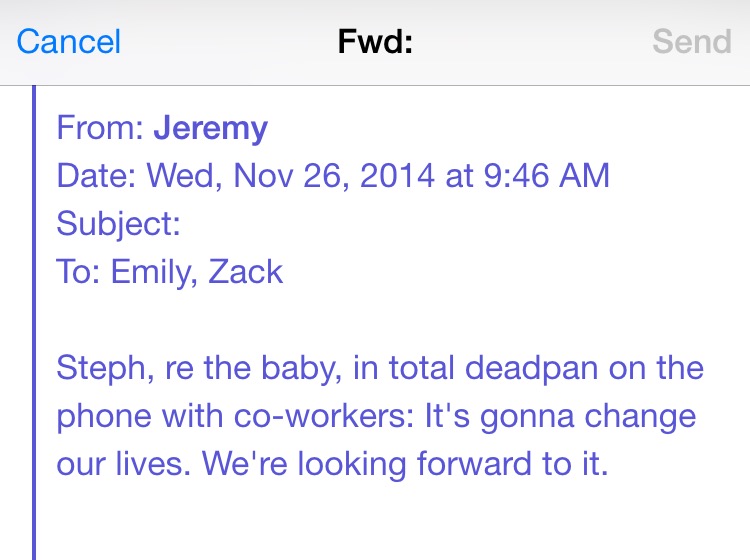Screen dimensions: 750x560
Task: Tap the sender name Jeremy
Action: pyautogui.click(x=211, y=128)
